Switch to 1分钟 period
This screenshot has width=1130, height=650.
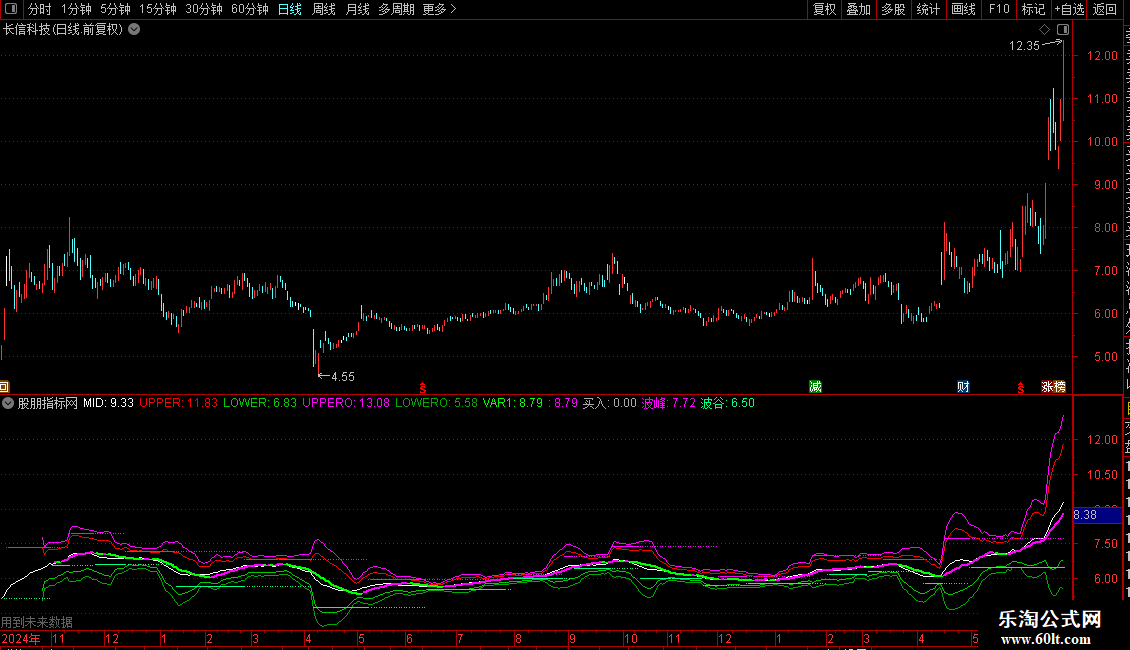[76, 9]
